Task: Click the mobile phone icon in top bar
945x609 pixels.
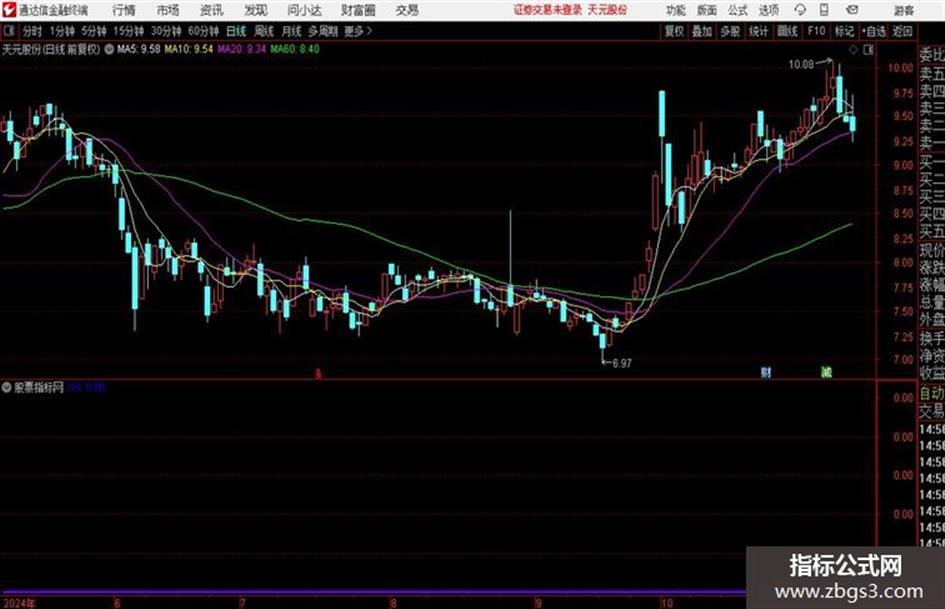Action: click(824, 10)
